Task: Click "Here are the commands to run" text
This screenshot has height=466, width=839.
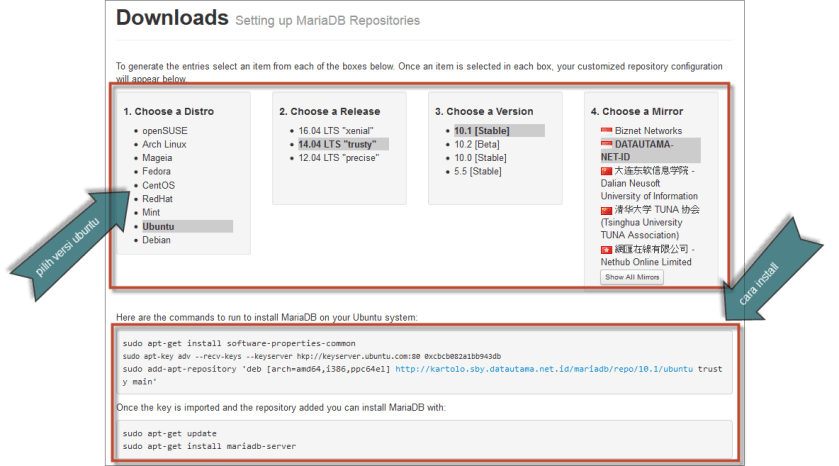Action: [x=267, y=317]
